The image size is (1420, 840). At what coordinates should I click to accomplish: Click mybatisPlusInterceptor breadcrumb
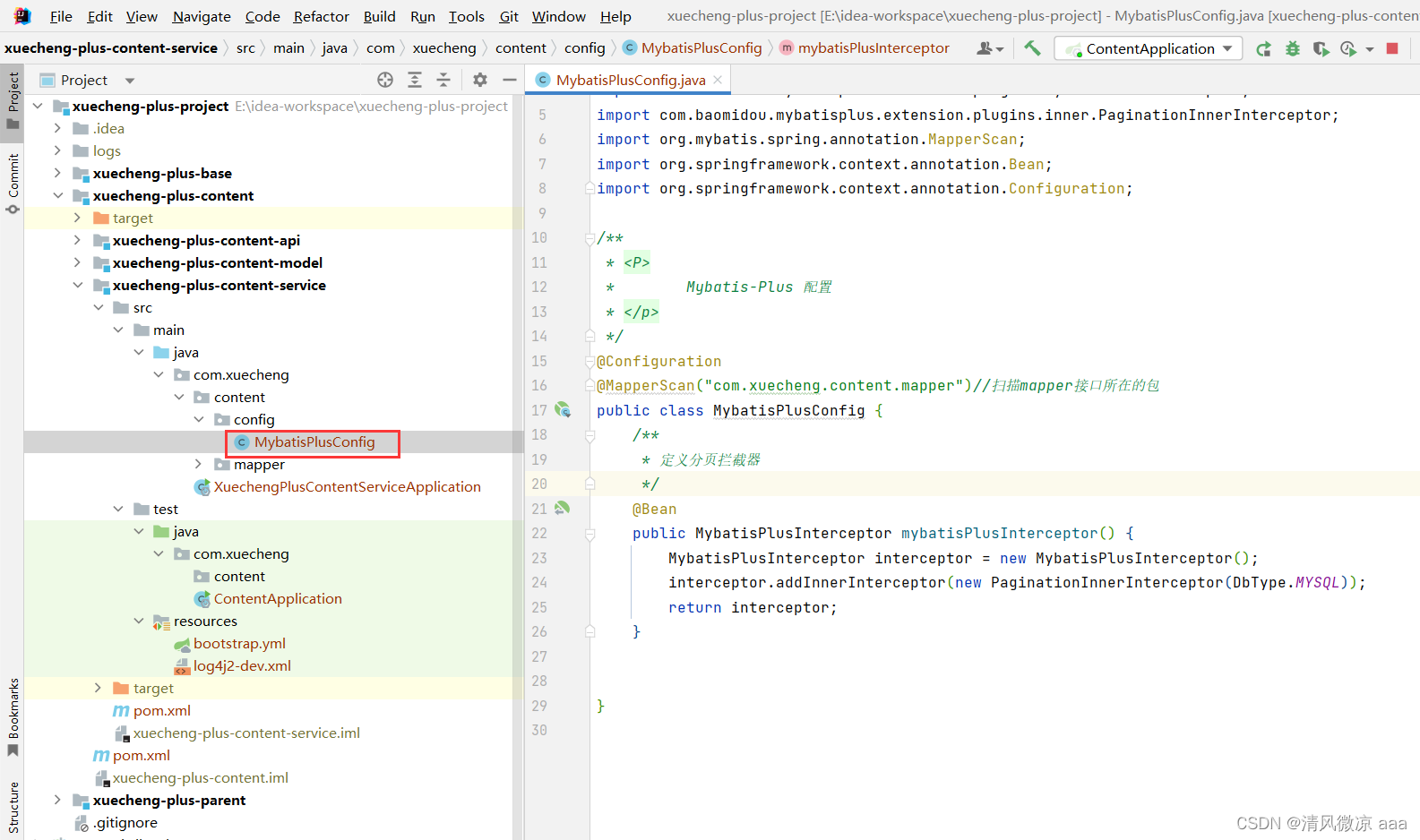(x=865, y=47)
